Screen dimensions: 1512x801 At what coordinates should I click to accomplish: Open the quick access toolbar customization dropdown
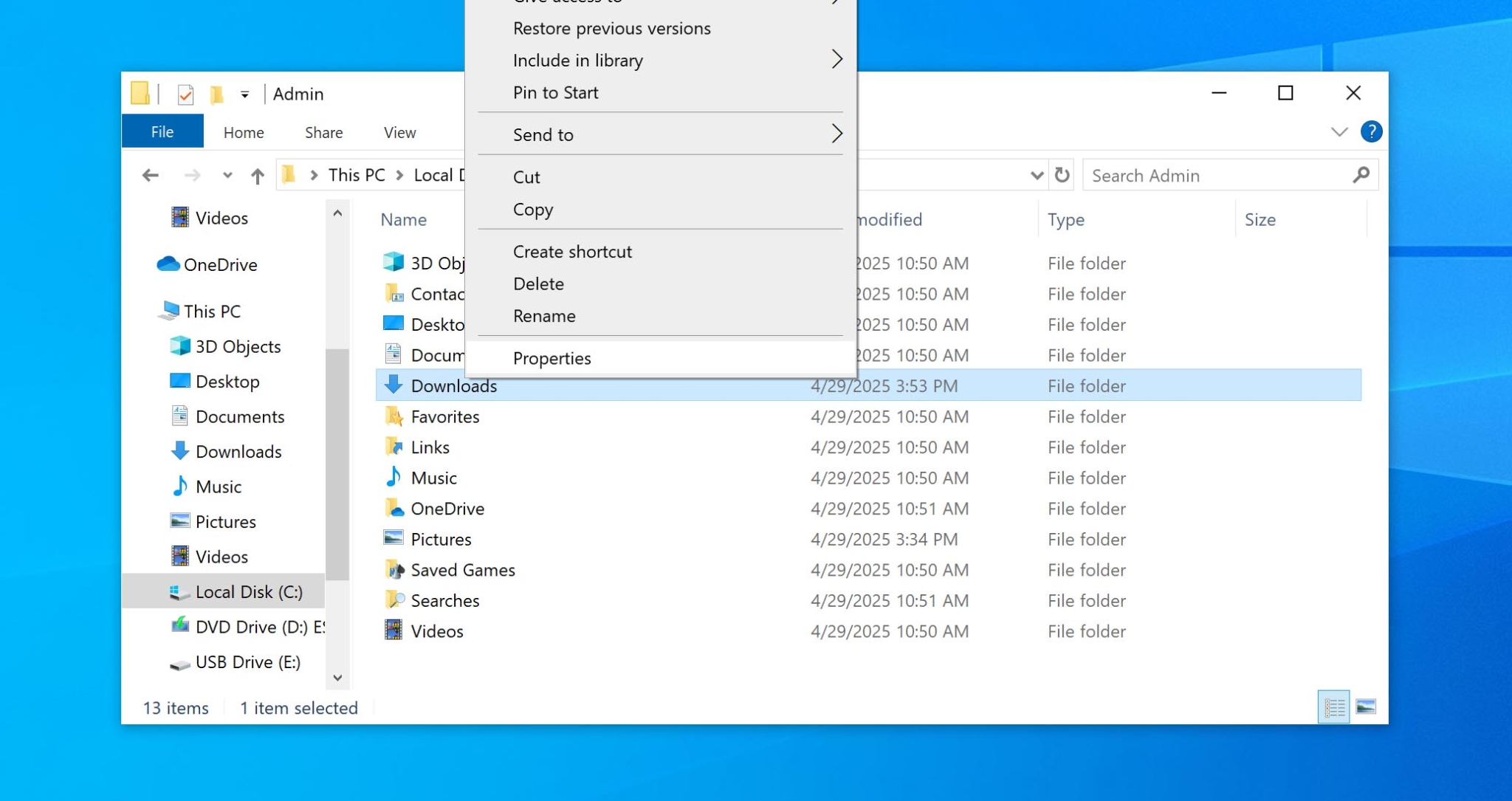coord(246,94)
